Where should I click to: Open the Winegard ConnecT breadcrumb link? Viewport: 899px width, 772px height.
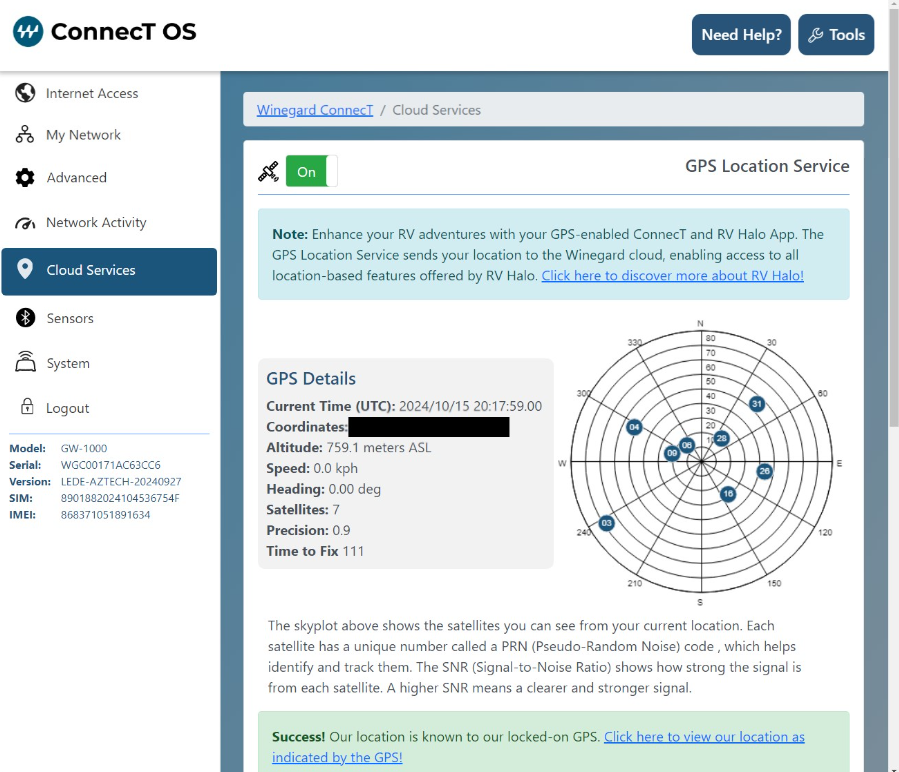pos(314,109)
